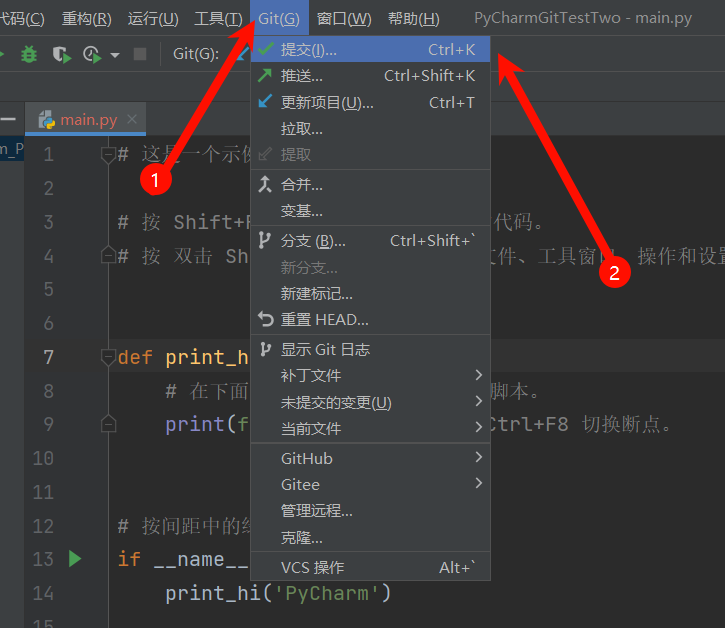The width and height of the screenshot is (725, 628).
Task: Select 重置 HEAD... menu item
Action: coord(370,320)
